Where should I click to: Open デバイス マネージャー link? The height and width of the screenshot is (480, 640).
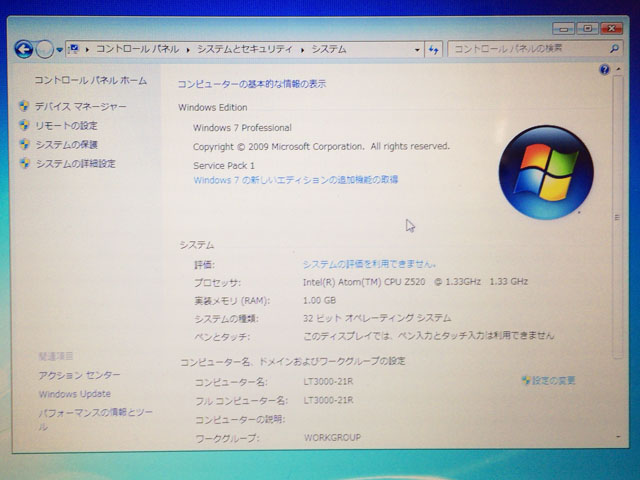pyautogui.click(x=80, y=107)
